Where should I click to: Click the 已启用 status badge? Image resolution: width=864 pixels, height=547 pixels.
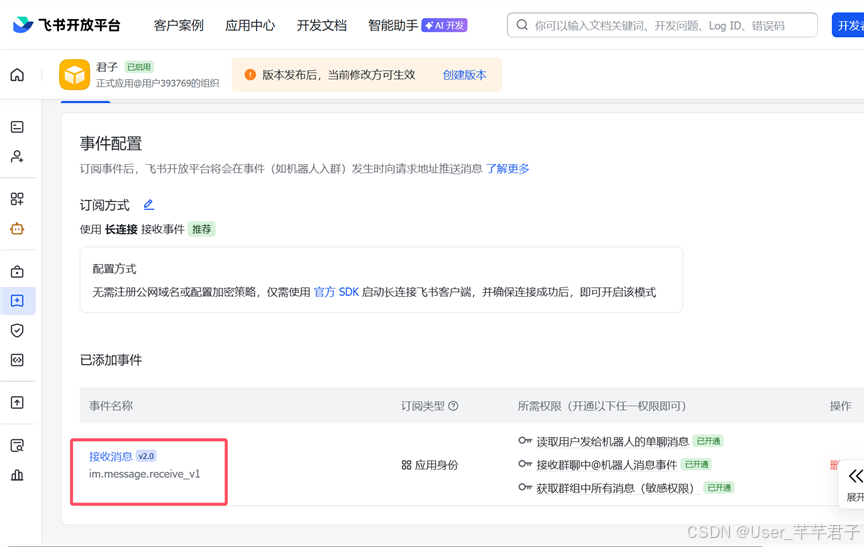click(139, 67)
